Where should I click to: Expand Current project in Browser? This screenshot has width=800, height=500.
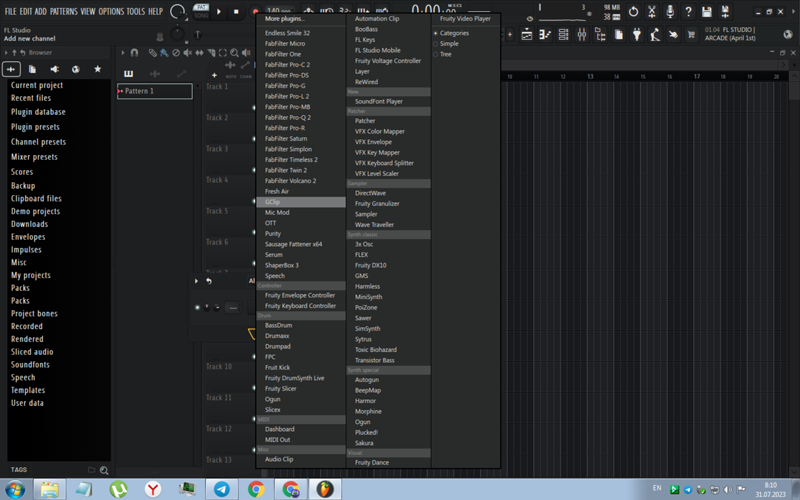tap(37, 85)
